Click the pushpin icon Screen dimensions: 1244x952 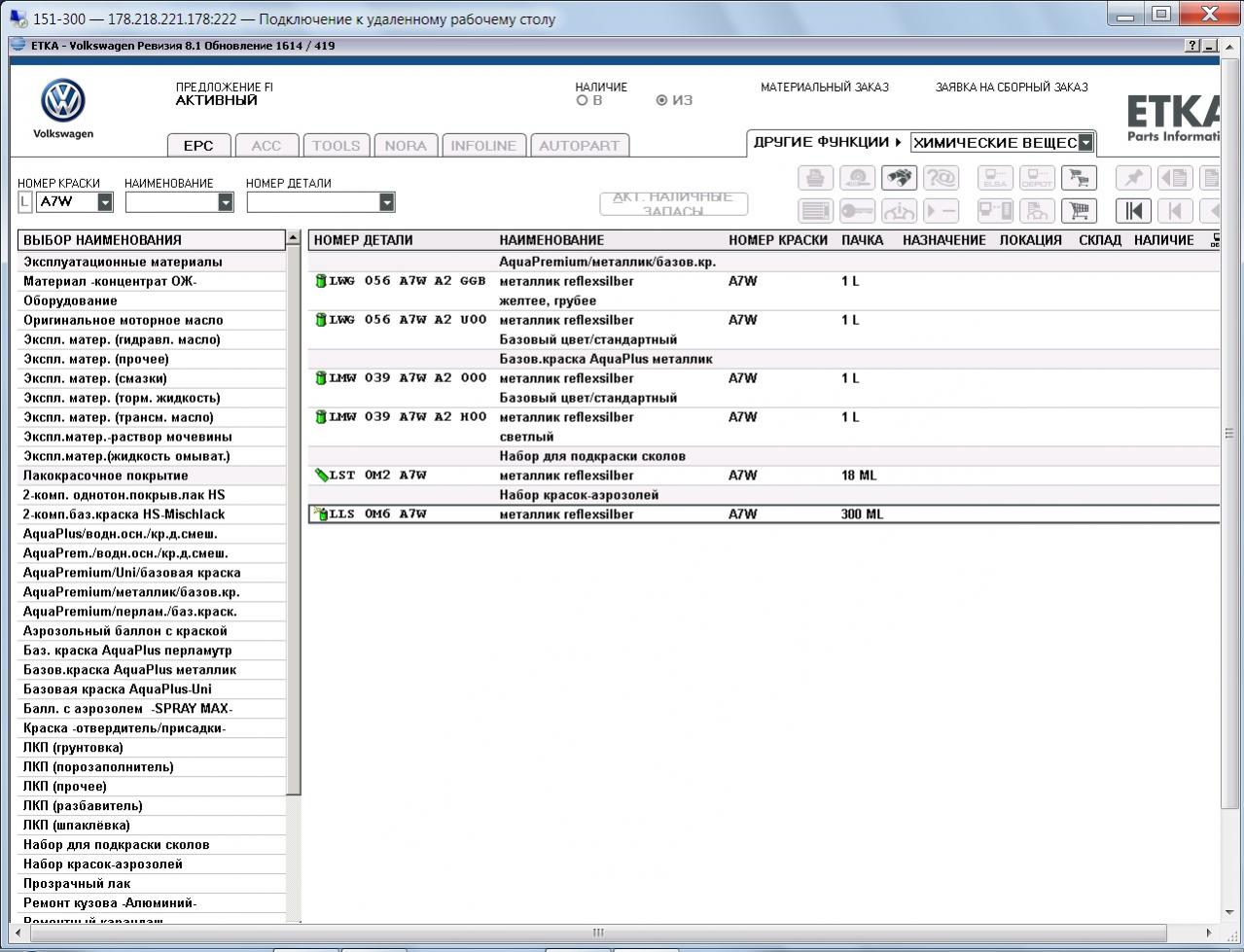tap(1133, 178)
